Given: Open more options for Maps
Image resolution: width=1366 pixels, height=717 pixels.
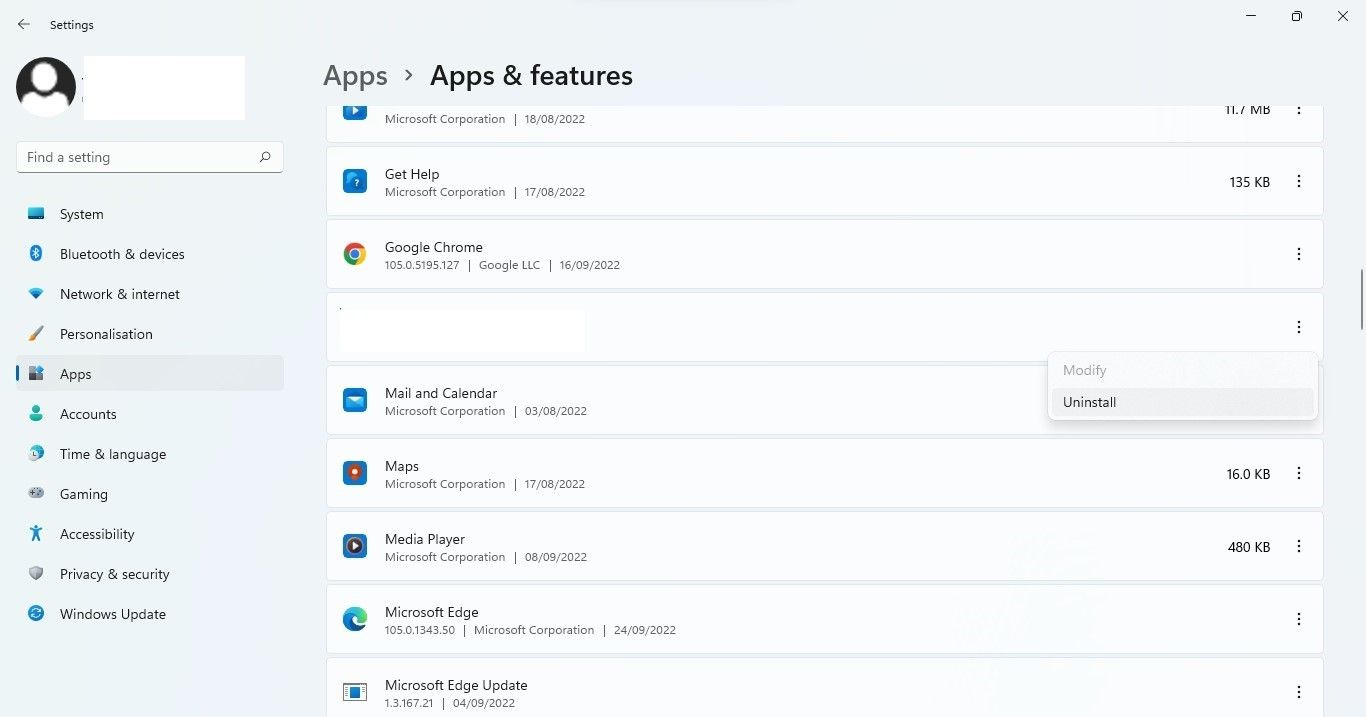Looking at the screenshot, I should 1299,473.
